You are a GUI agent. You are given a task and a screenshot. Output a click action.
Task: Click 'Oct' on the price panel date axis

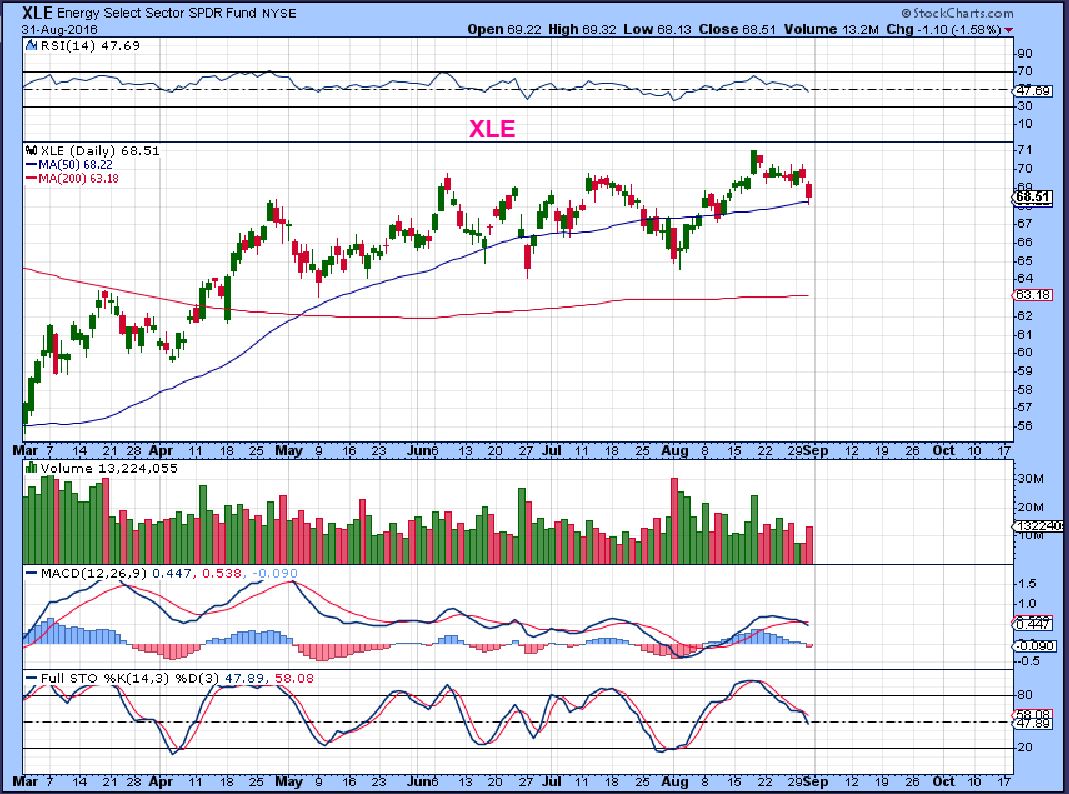(x=944, y=451)
